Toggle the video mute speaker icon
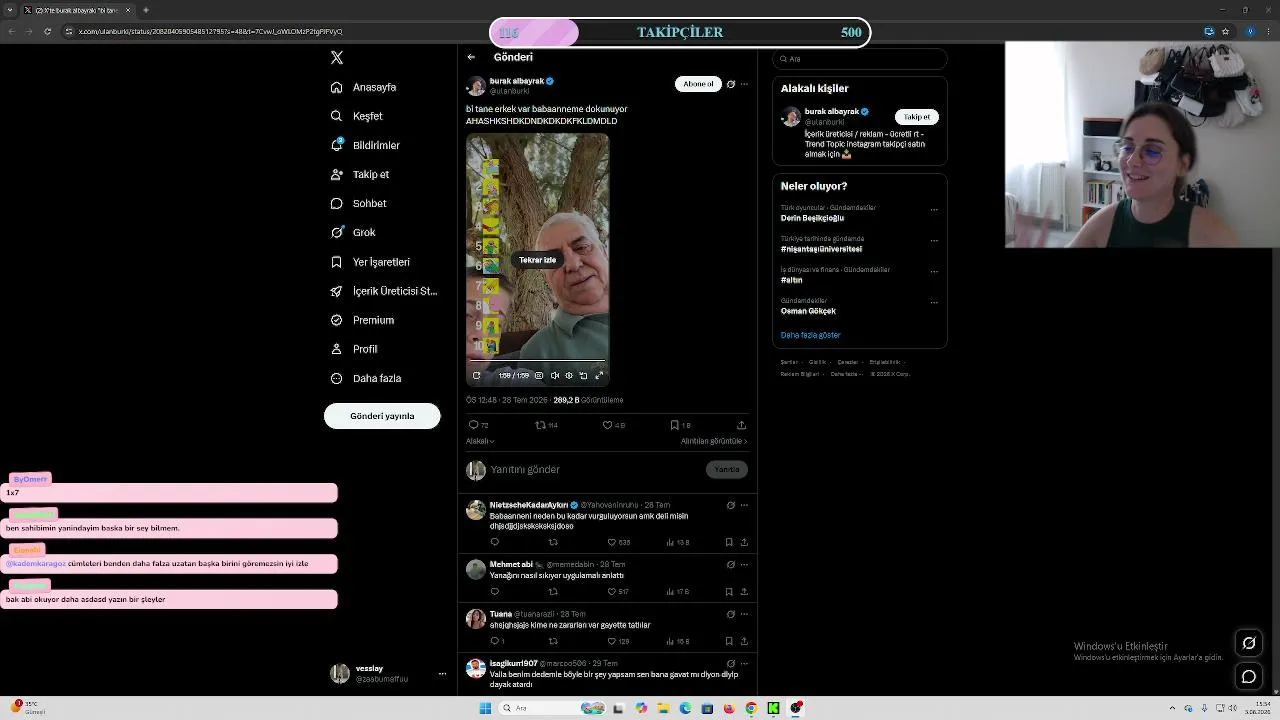1280x720 pixels. [x=555, y=375]
